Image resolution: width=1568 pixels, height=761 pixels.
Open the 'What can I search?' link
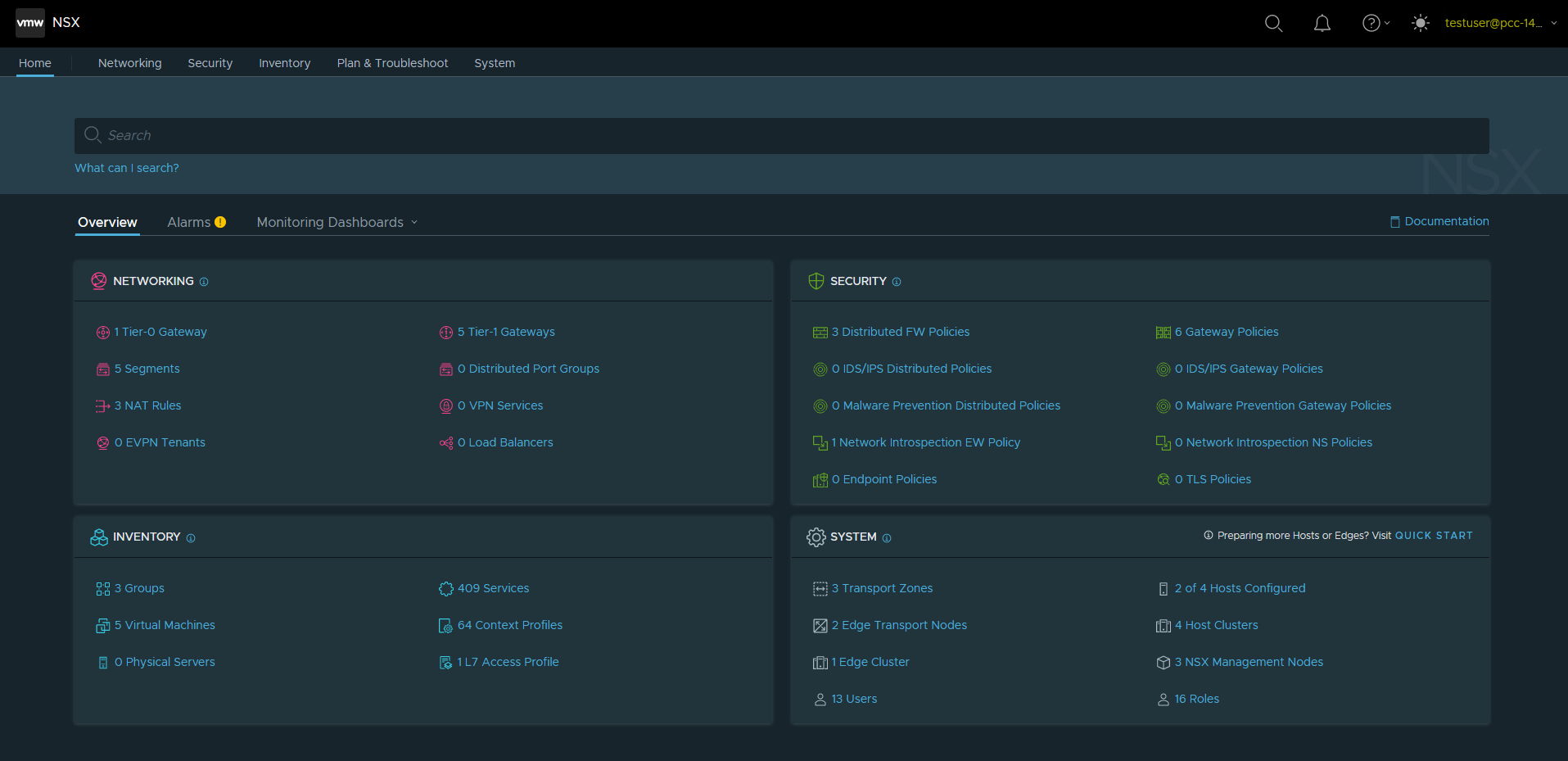click(127, 168)
